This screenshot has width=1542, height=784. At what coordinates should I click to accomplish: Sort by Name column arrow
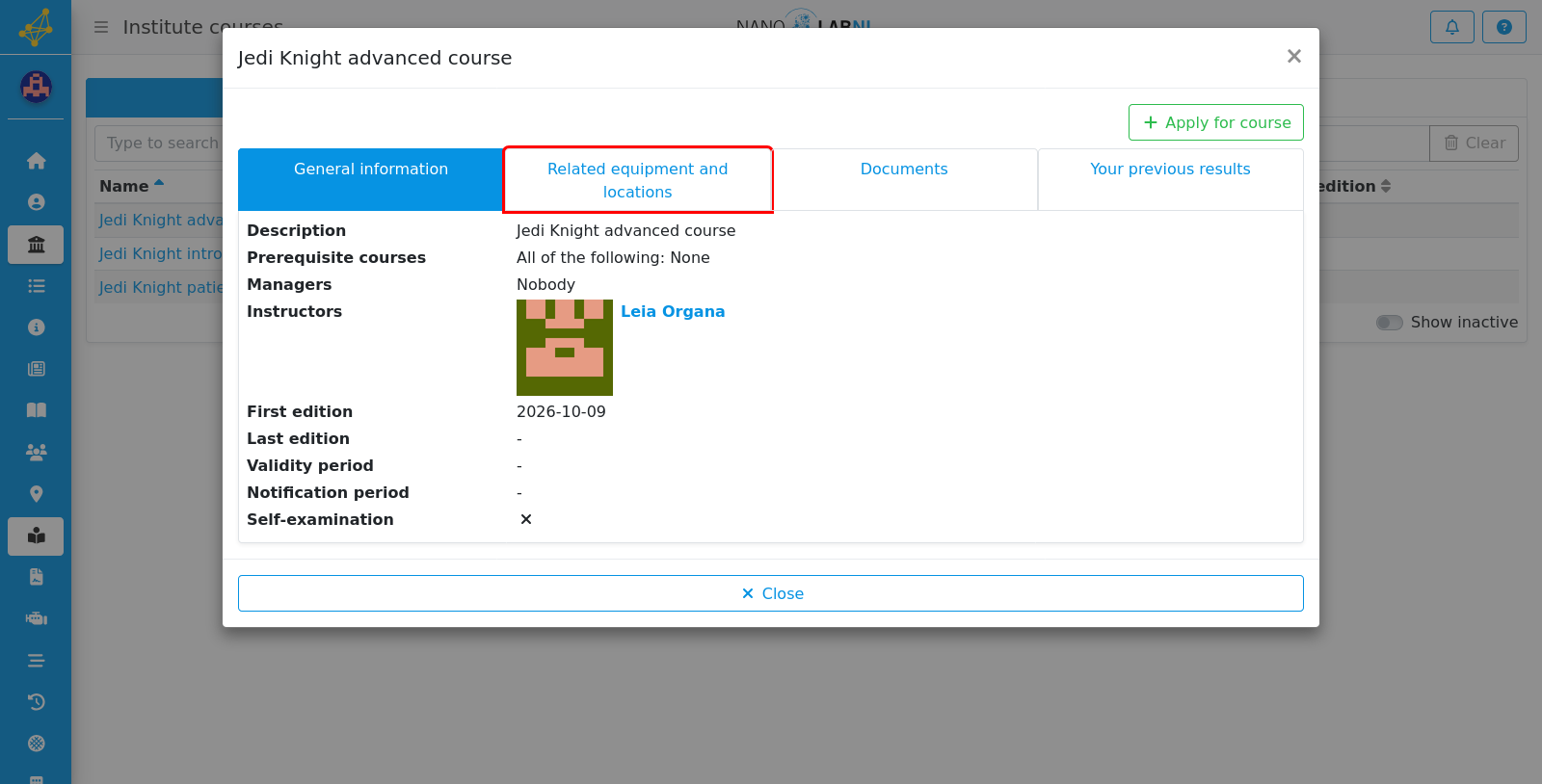pos(159,183)
